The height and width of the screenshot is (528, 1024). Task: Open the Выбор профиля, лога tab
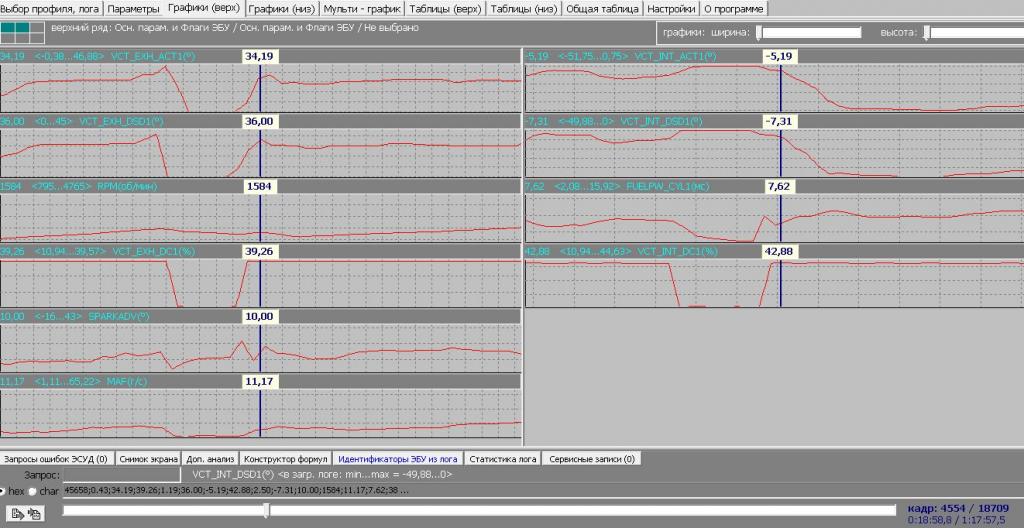(x=51, y=9)
